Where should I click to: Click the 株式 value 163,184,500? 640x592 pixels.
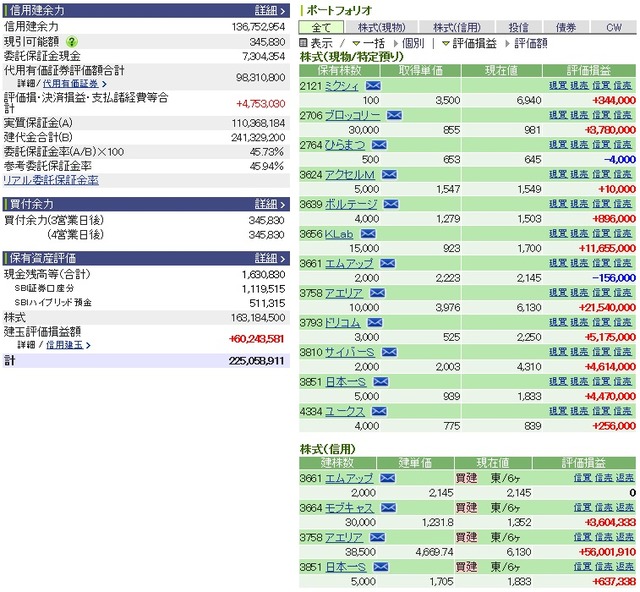click(258, 318)
